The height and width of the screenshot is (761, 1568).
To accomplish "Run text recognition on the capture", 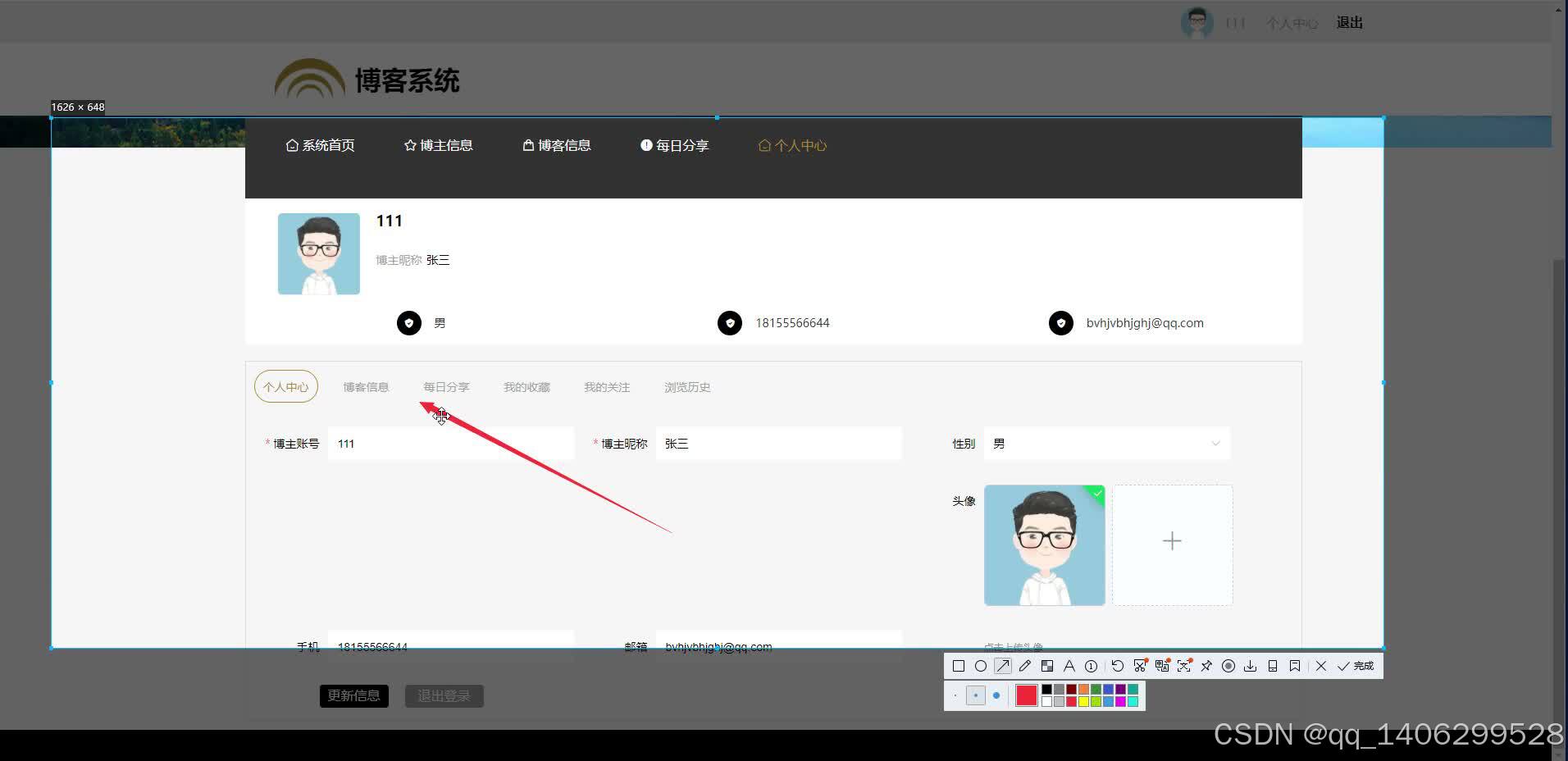I will [x=1184, y=666].
